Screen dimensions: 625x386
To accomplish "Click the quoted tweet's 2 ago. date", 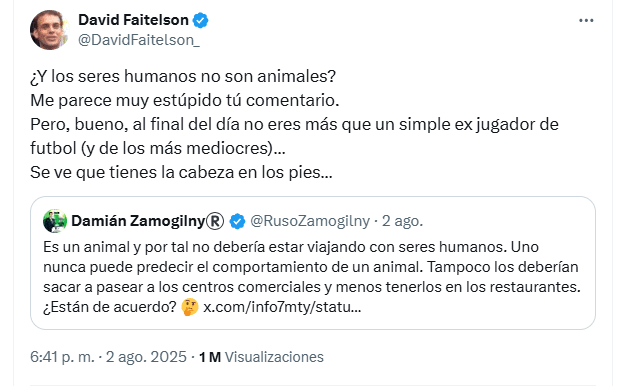I will pos(402,221).
